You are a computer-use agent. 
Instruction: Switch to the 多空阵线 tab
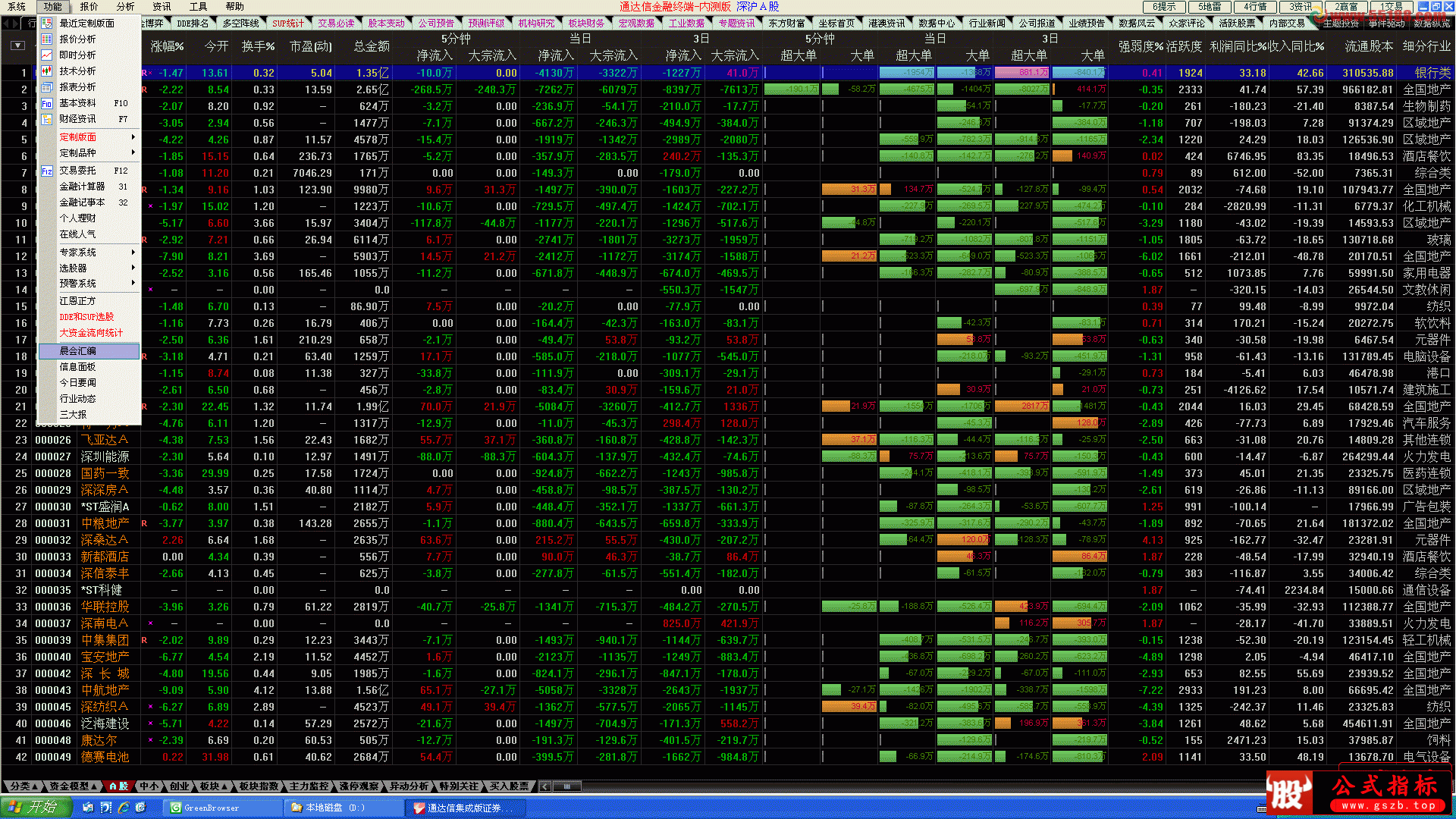(x=240, y=24)
